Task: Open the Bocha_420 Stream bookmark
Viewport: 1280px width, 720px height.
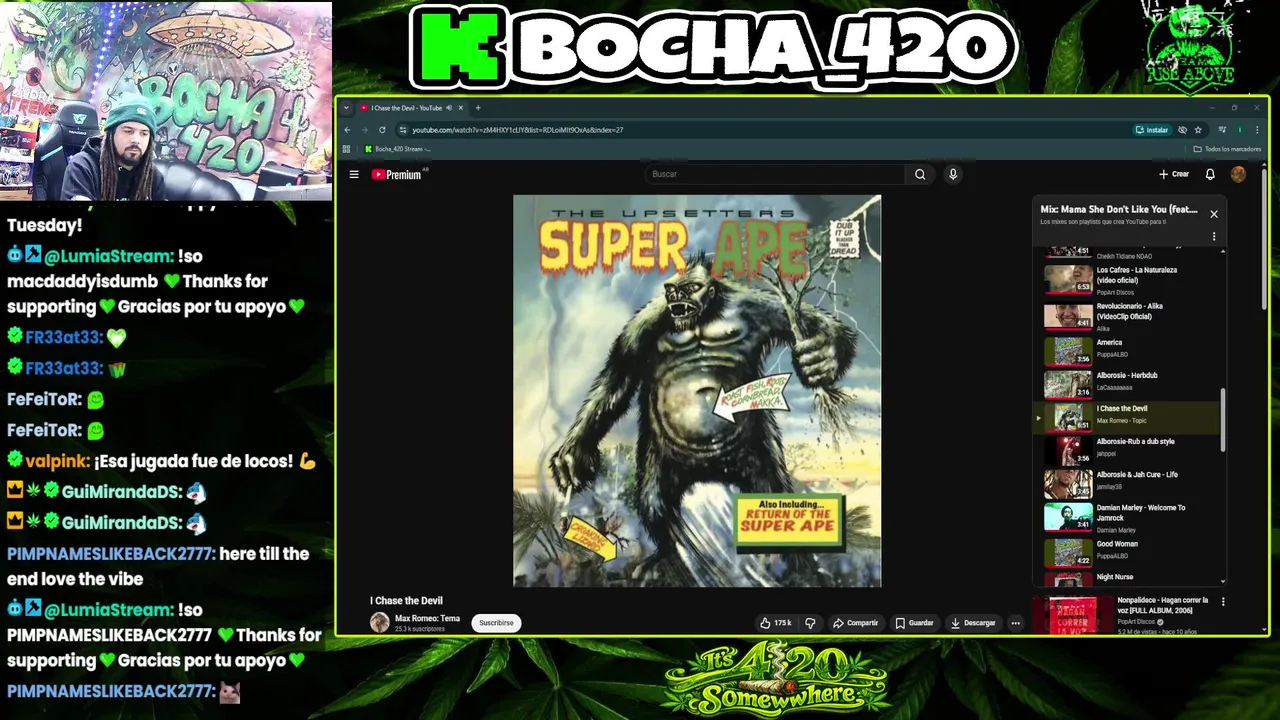Action: [x=398, y=149]
